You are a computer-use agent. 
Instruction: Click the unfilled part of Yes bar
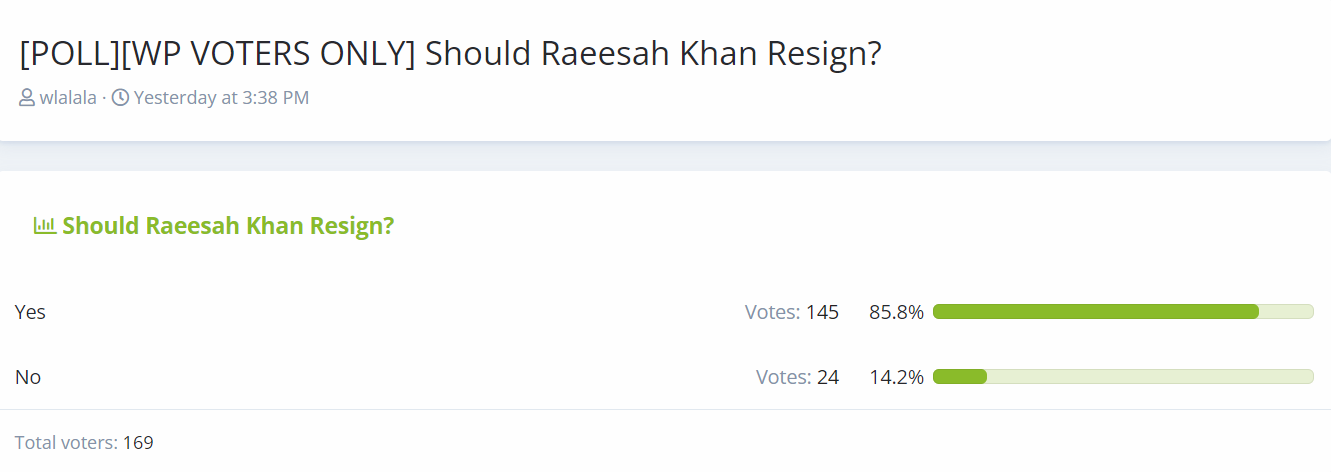click(1286, 312)
